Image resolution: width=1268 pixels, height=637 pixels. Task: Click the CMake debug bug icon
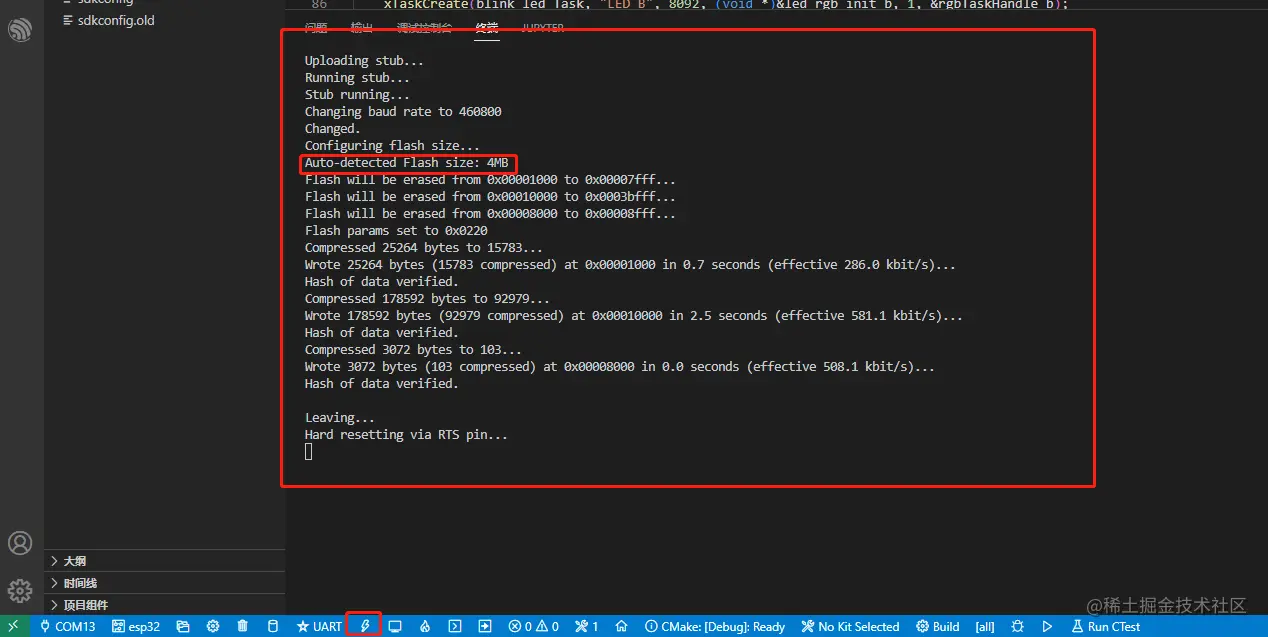pos(1017,626)
